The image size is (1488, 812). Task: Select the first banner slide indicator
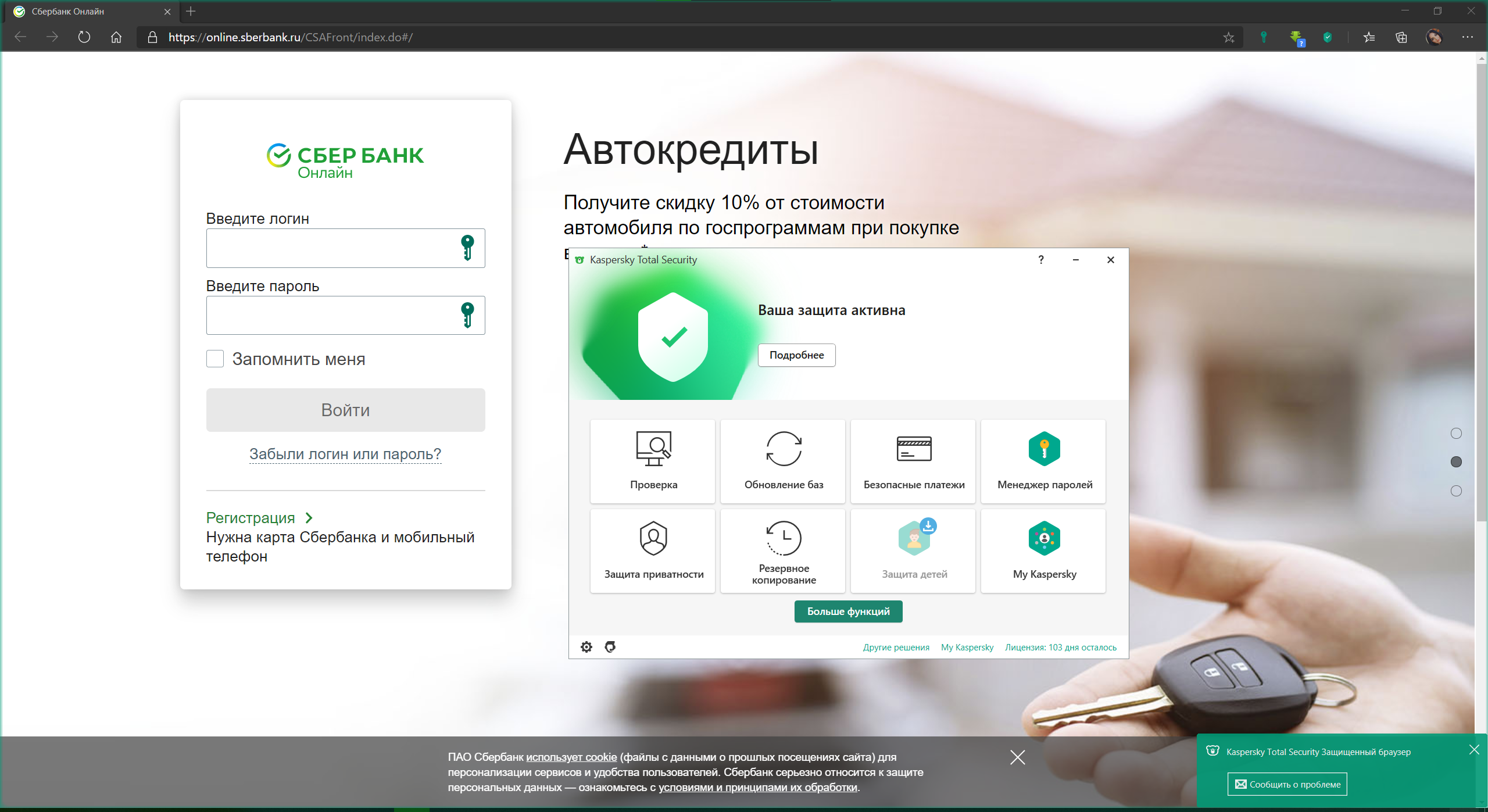(x=1456, y=433)
